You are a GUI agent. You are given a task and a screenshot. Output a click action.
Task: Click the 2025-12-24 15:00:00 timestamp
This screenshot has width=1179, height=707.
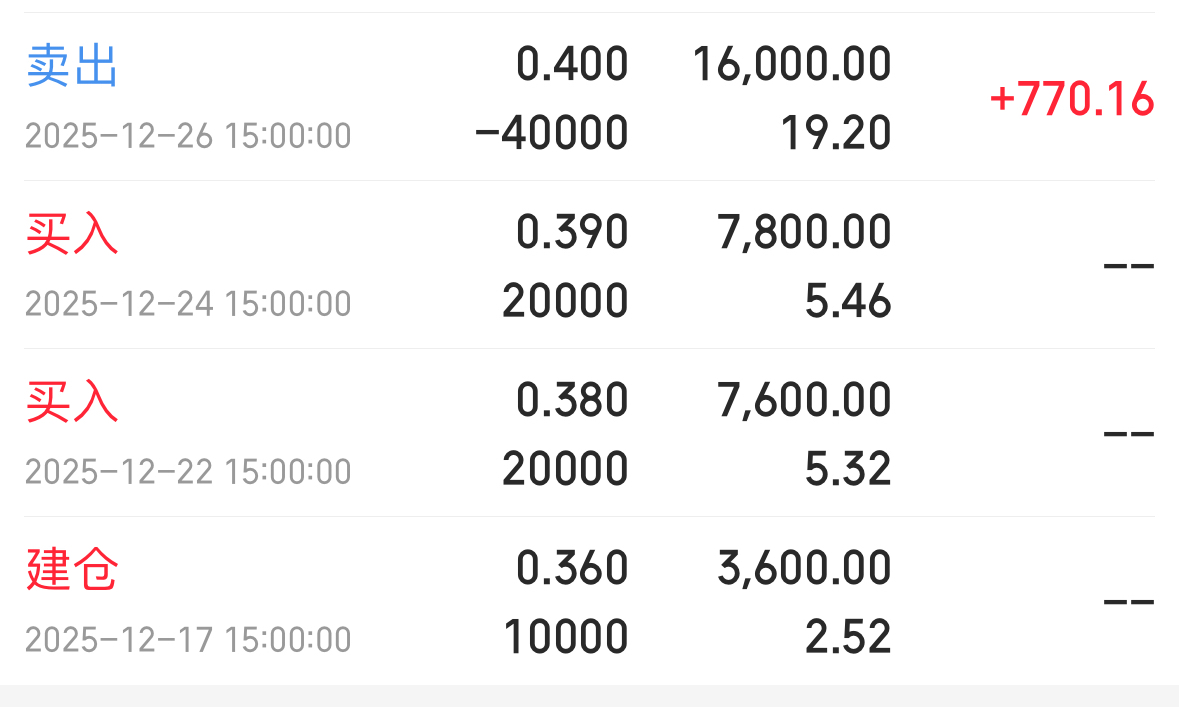(188, 304)
